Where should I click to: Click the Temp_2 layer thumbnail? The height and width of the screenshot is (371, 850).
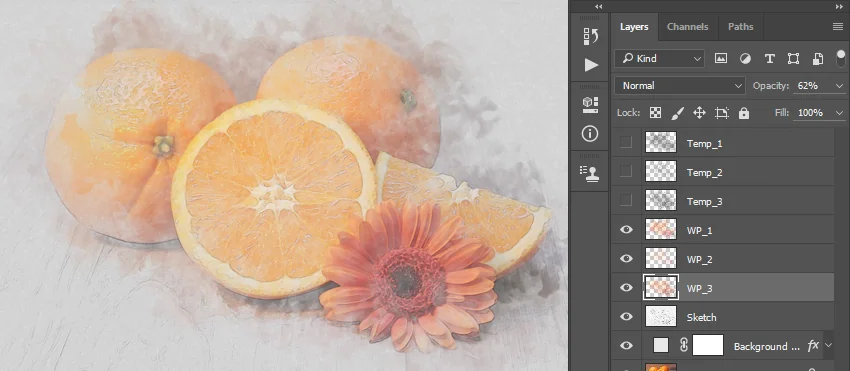pyautogui.click(x=661, y=171)
